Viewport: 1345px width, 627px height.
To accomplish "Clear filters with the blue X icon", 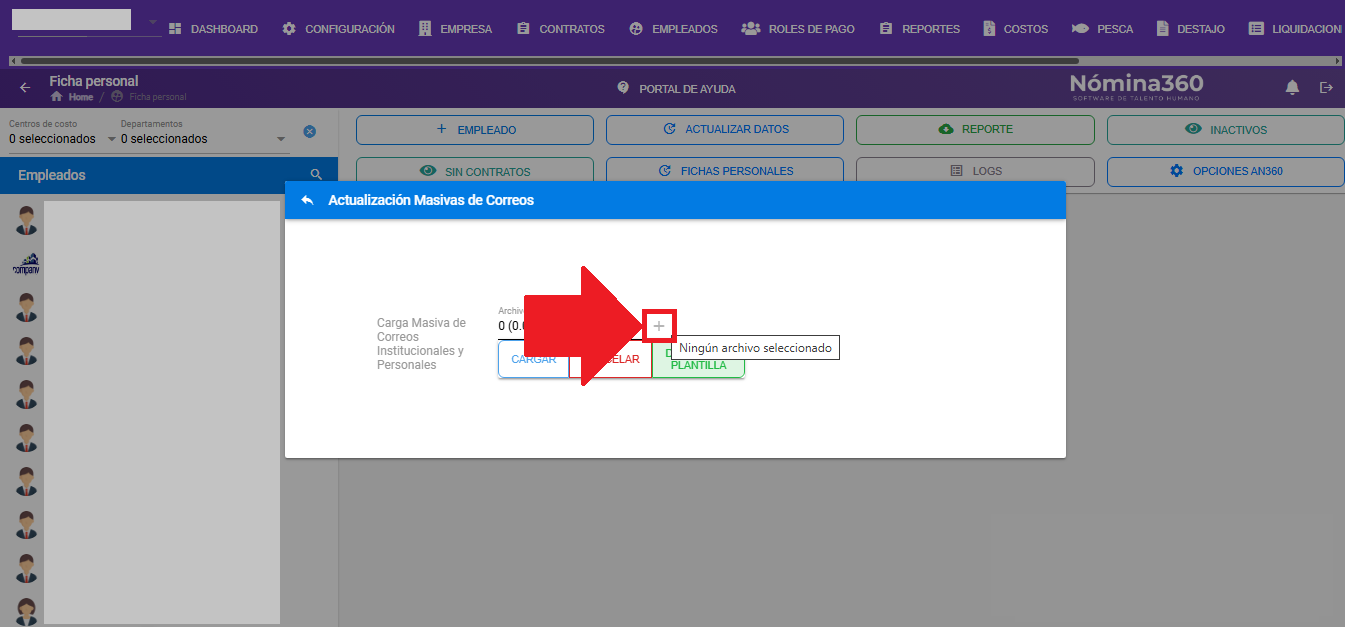I will pos(310,132).
